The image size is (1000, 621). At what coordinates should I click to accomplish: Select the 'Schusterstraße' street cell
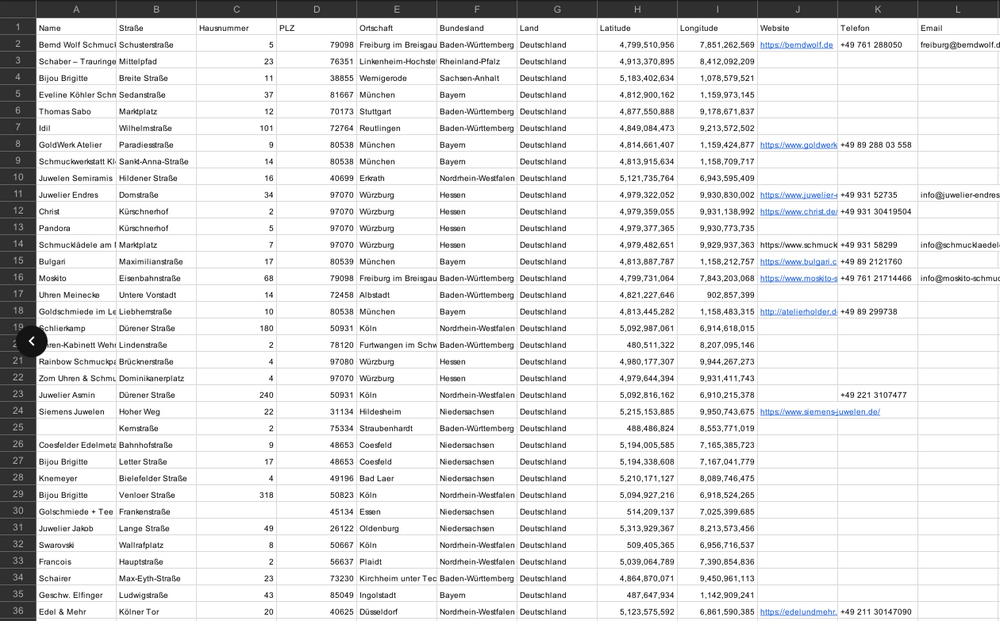pos(156,45)
